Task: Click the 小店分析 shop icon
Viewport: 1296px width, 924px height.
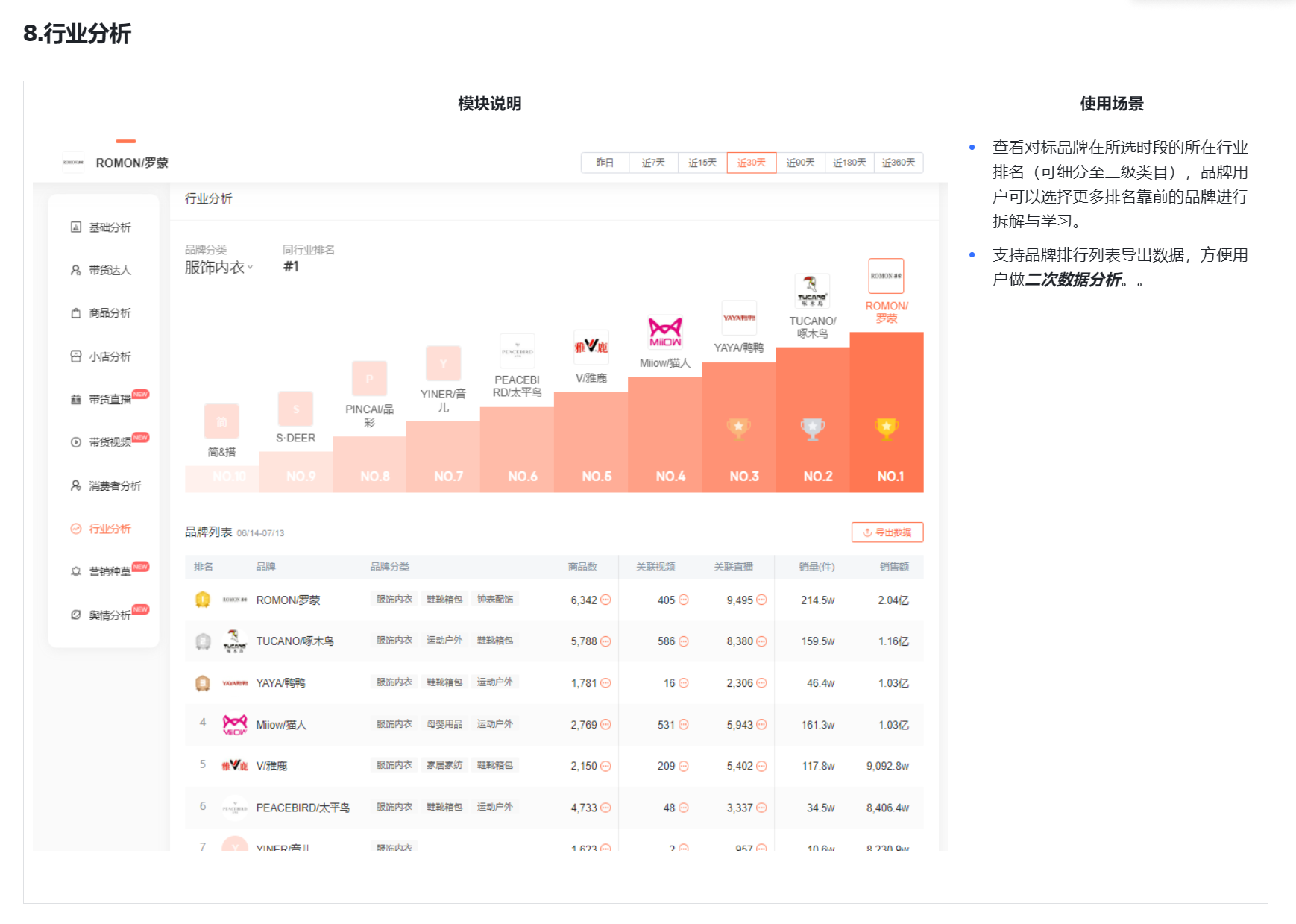Action: tap(75, 356)
